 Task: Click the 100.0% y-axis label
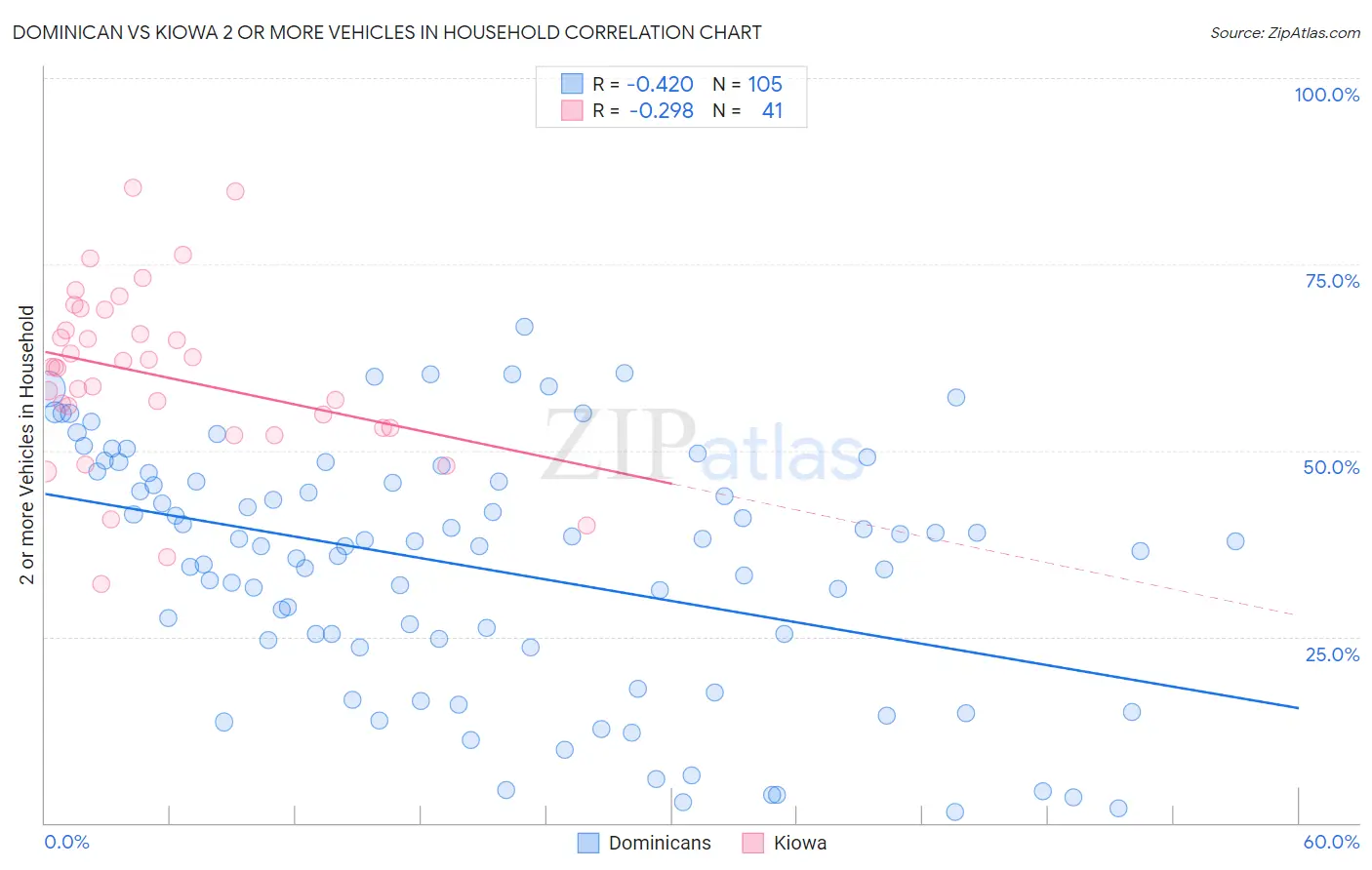[x=1326, y=95]
